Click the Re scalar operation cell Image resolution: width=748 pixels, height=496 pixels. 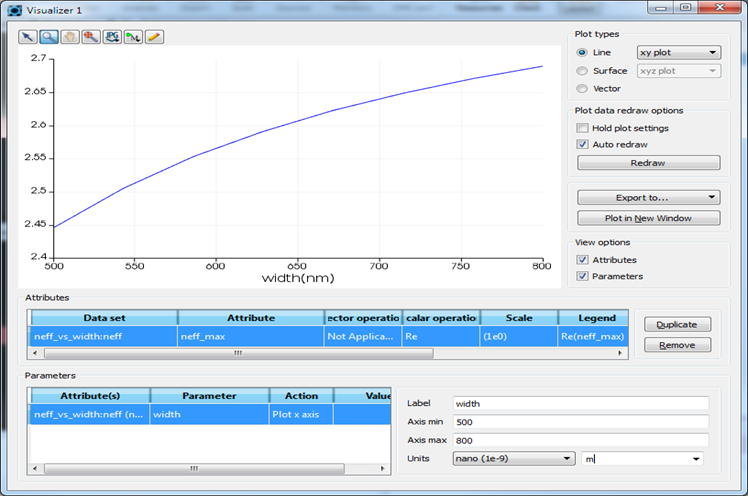(441, 336)
